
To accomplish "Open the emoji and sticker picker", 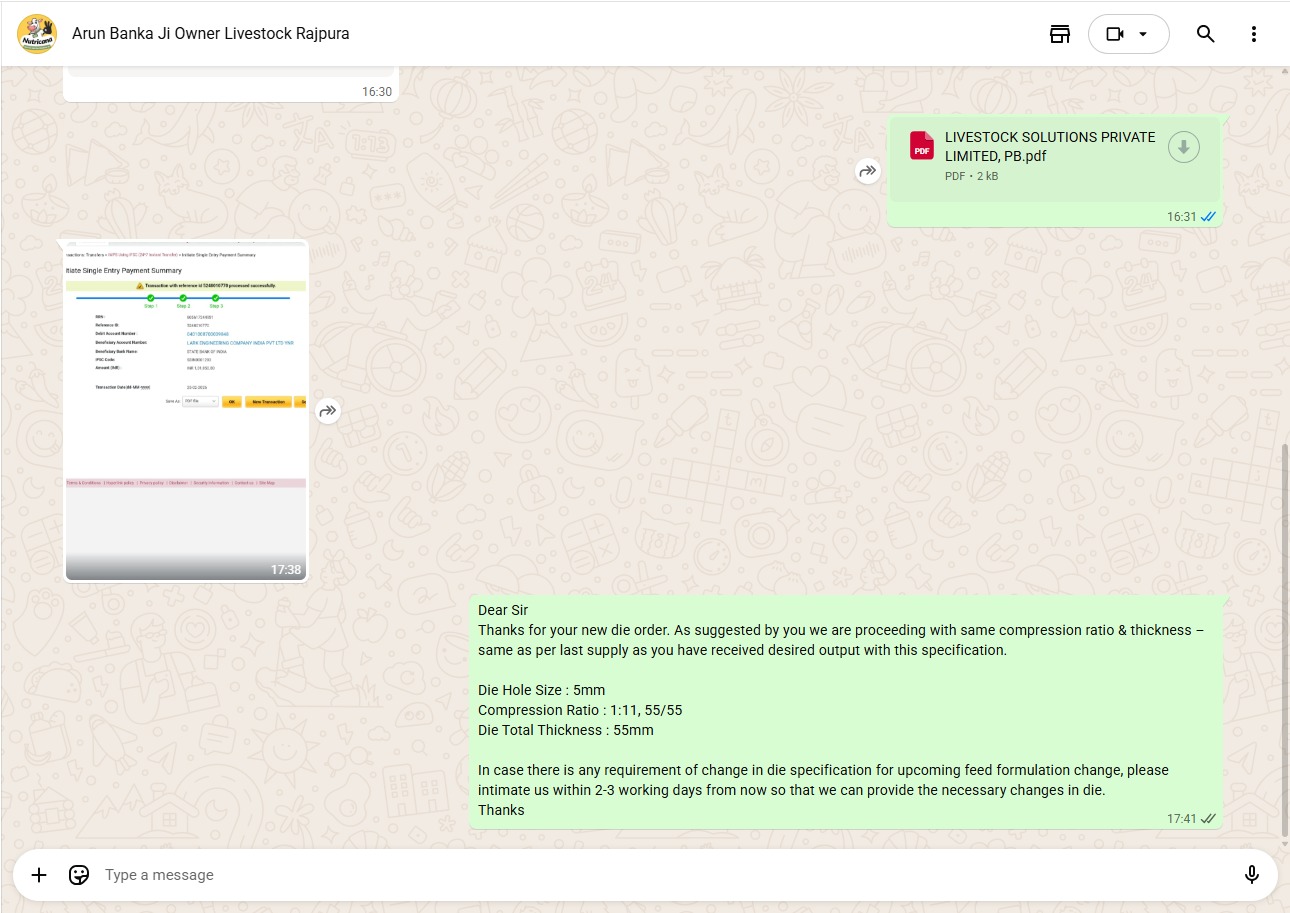I will pyautogui.click(x=79, y=875).
